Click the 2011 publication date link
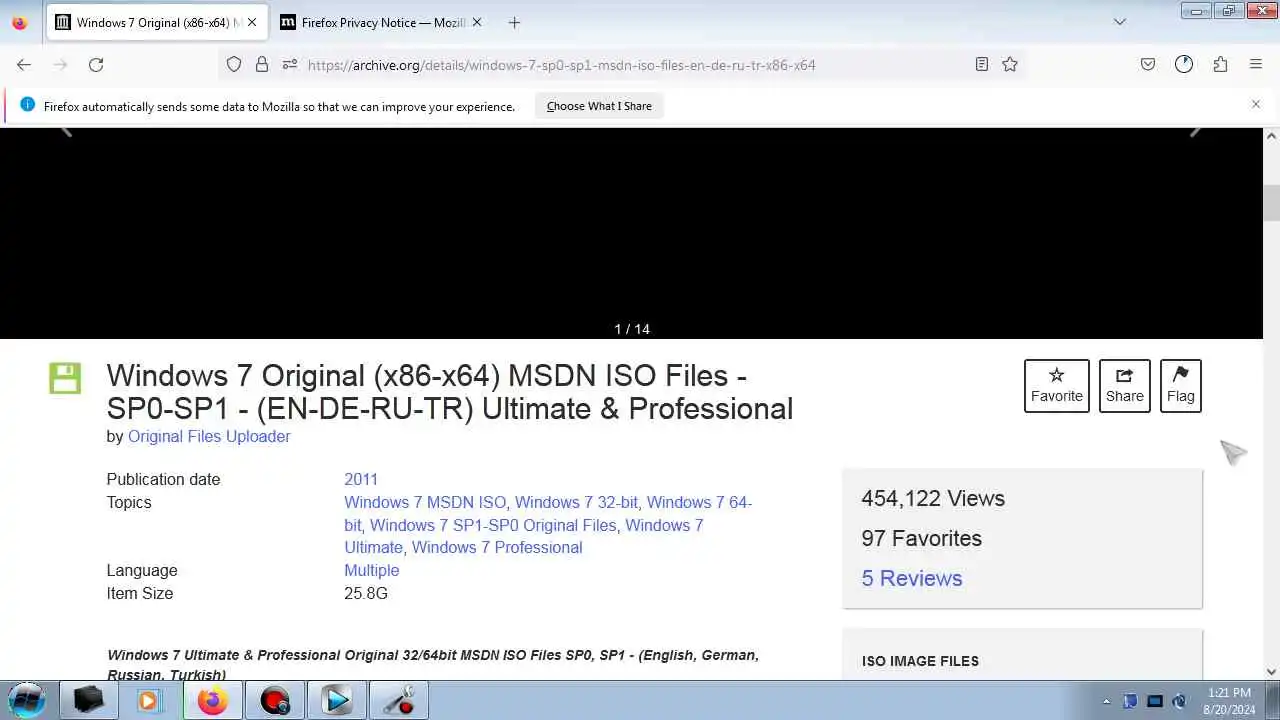The height and width of the screenshot is (720, 1280). point(361,479)
